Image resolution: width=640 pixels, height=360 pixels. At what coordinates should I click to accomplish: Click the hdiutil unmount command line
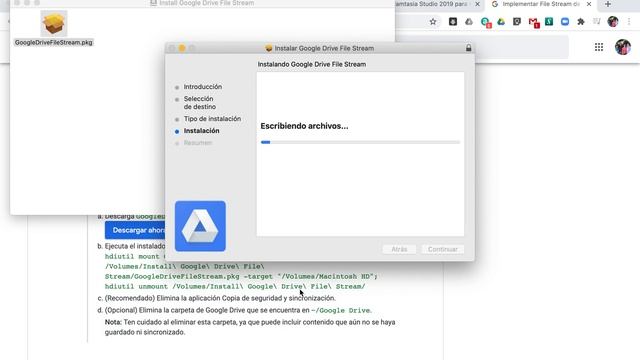tap(235, 287)
